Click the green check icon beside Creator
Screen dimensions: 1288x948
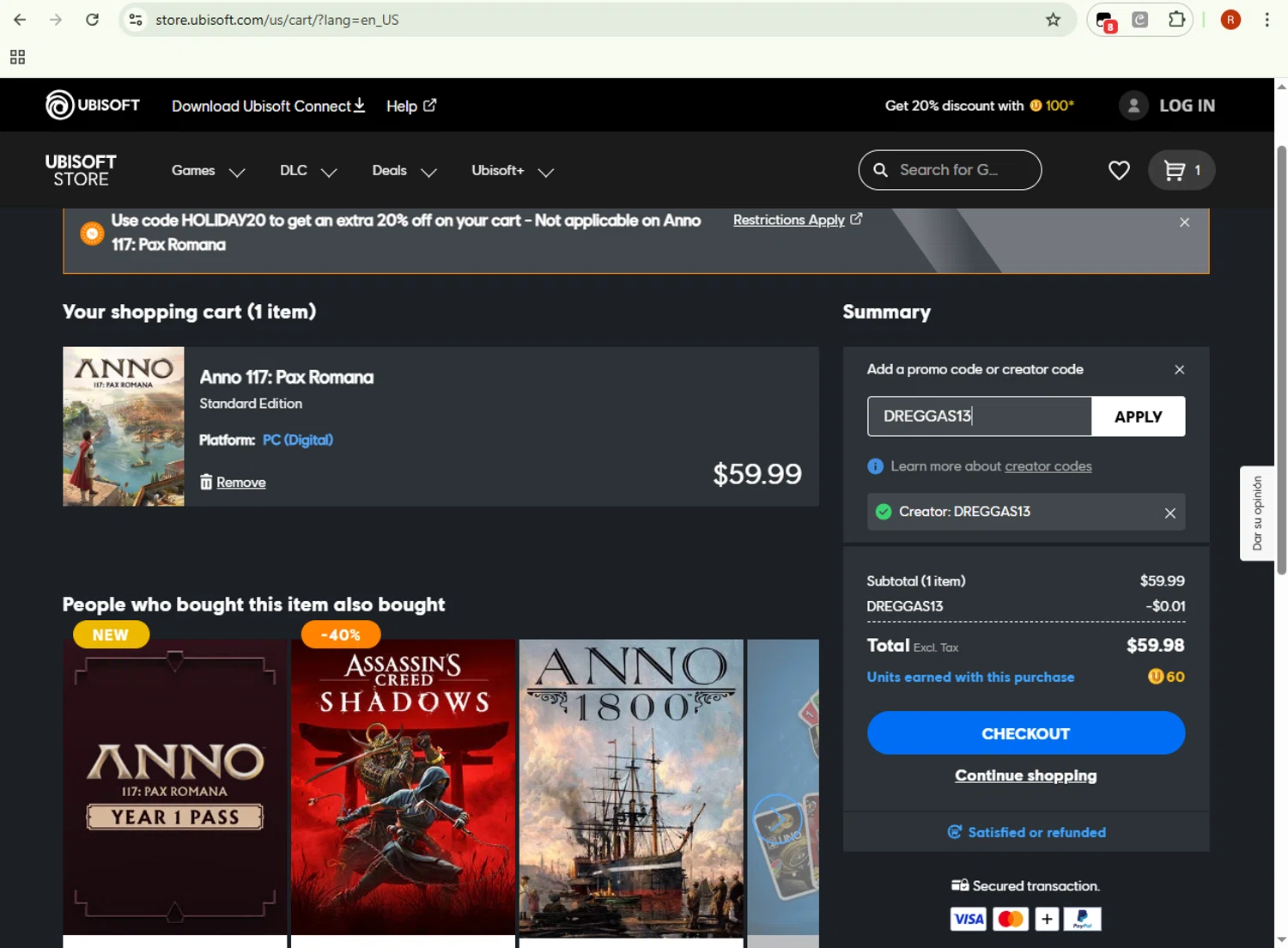(883, 512)
